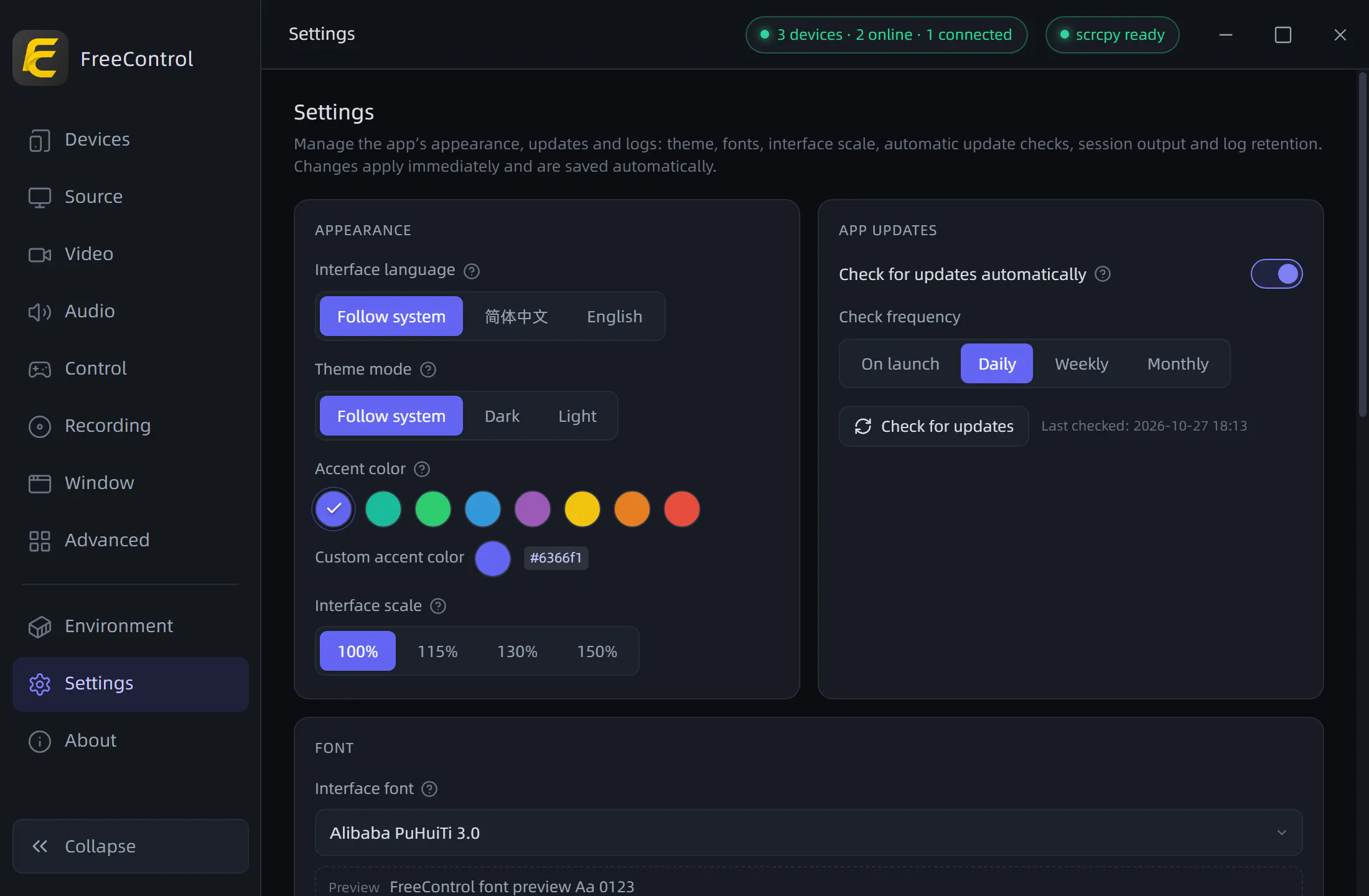Click the FreeControl logo icon

(x=40, y=58)
